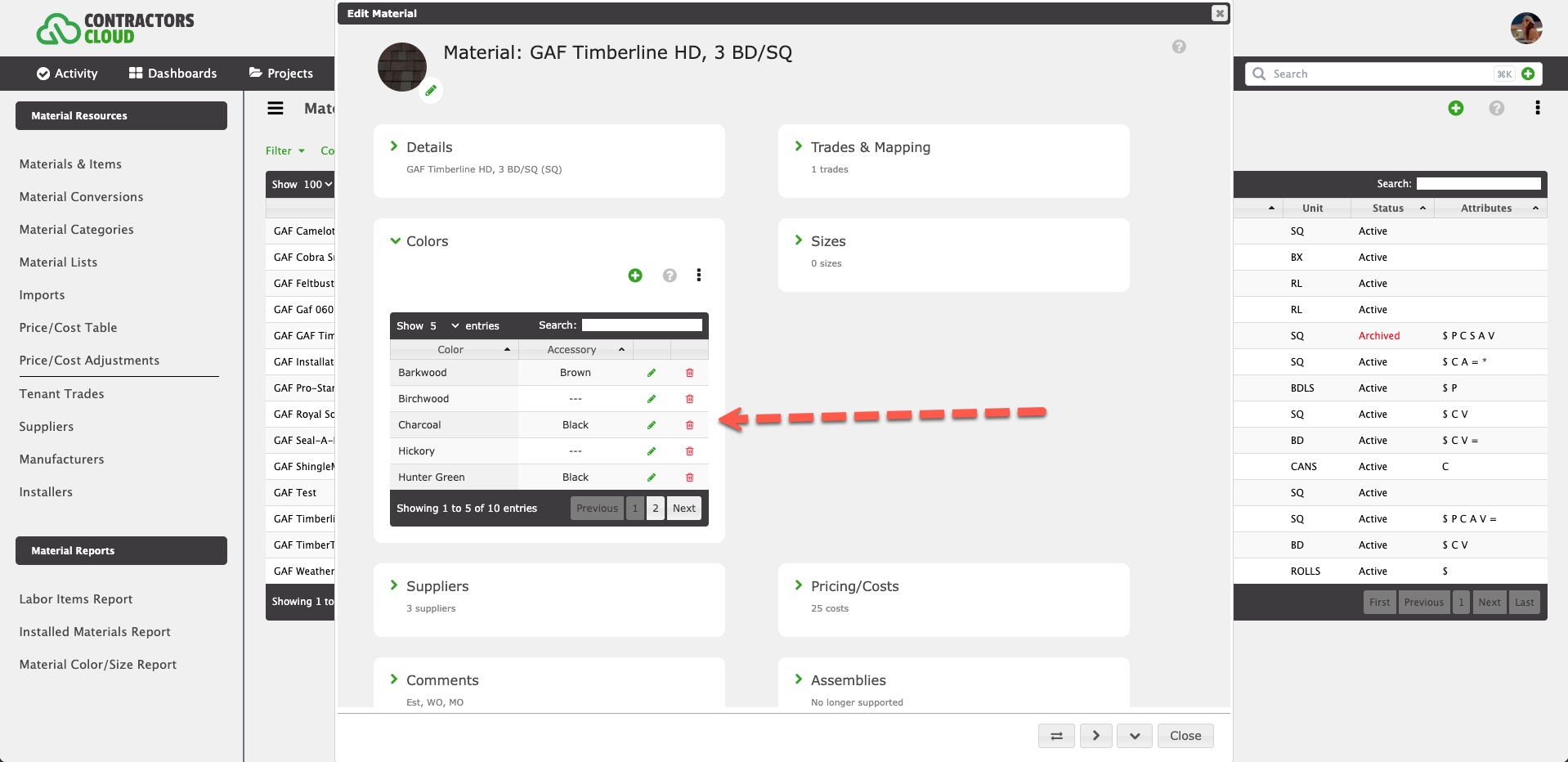
Task: Delete the Barkwood color row
Action: (689, 373)
